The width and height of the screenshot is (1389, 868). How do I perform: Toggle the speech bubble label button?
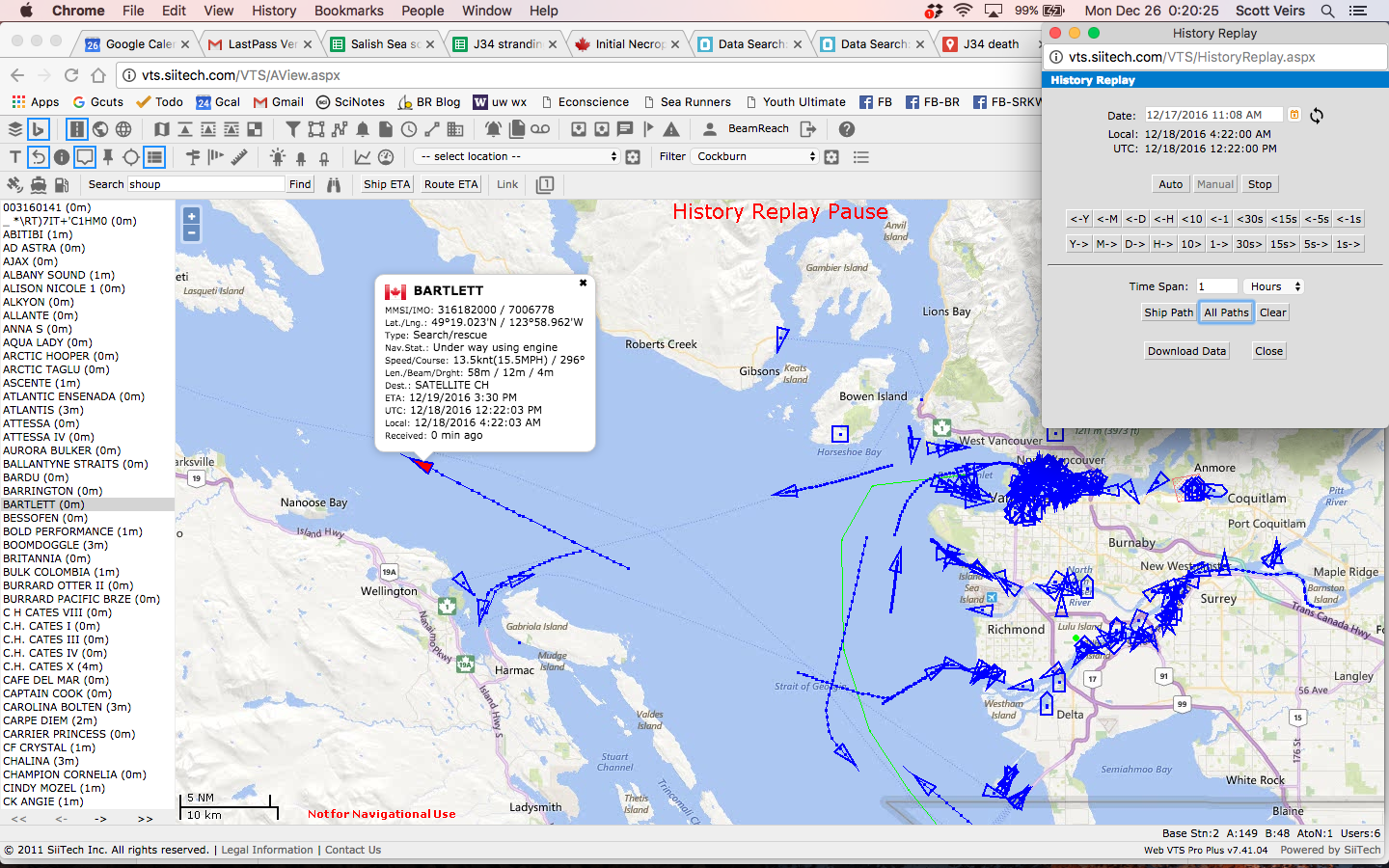click(x=85, y=156)
